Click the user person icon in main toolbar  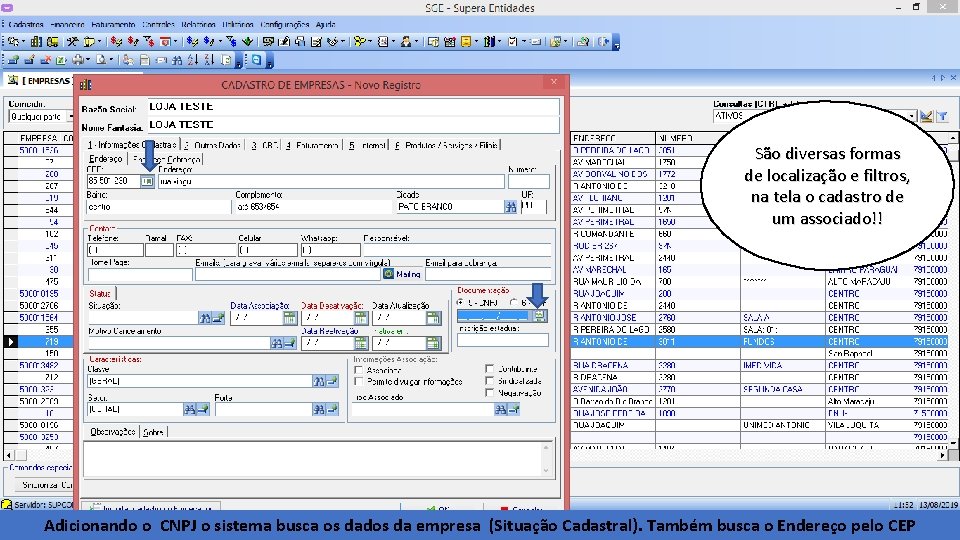(405, 42)
